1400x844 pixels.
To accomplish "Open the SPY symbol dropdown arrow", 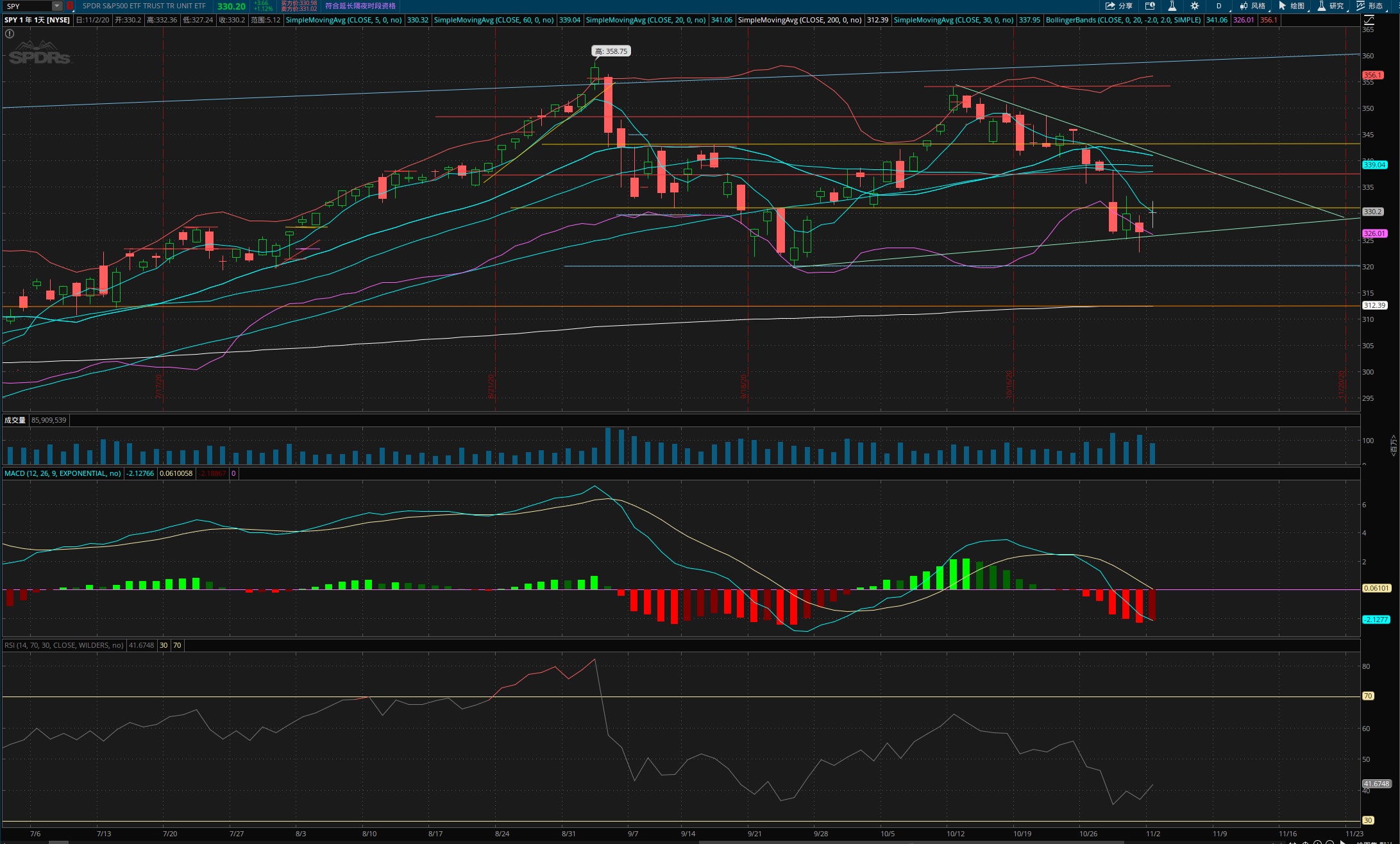I will [x=57, y=6].
